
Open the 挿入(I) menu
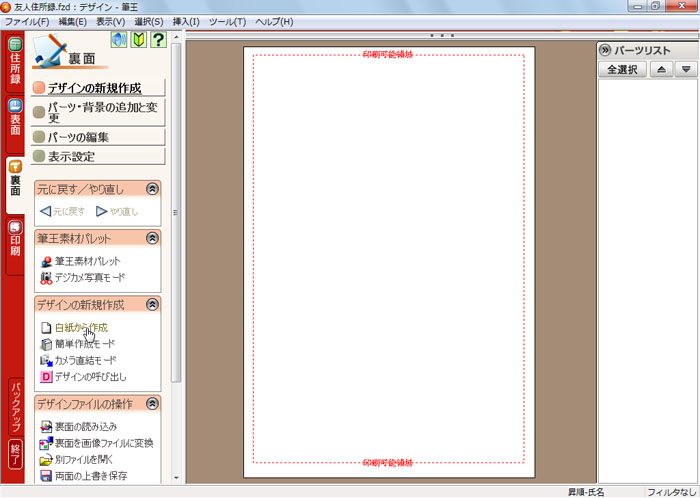click(x=185, y=21)
